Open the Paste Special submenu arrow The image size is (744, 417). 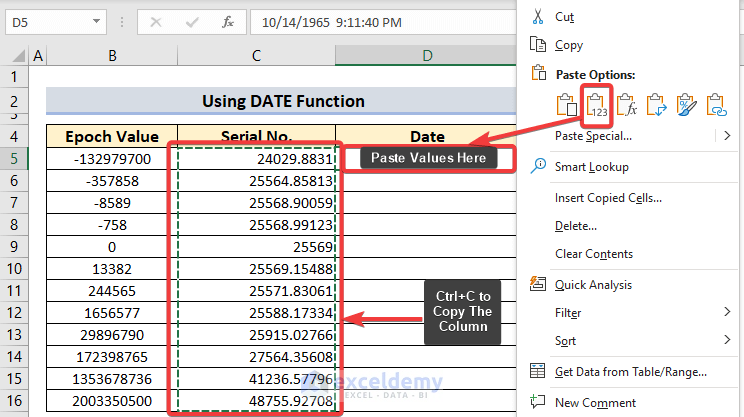pyautogui.click(x=725, y=136)
